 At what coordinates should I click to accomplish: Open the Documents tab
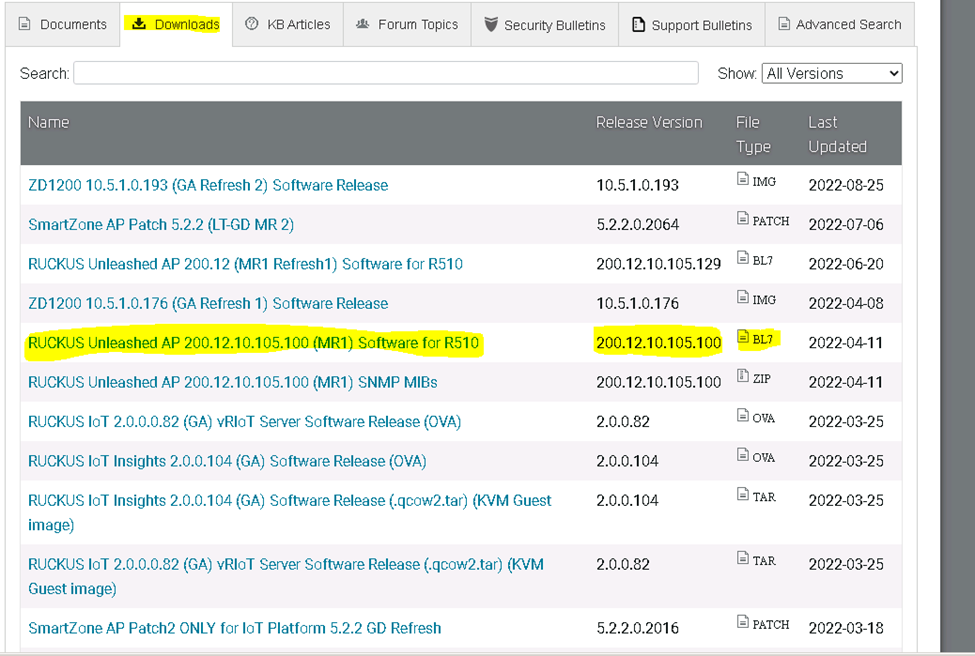[x=63, y=24]
